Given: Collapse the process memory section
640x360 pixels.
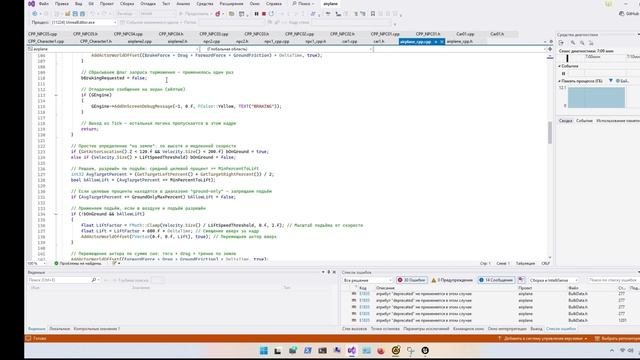Looking at the screenshot, I should point(560,81).
